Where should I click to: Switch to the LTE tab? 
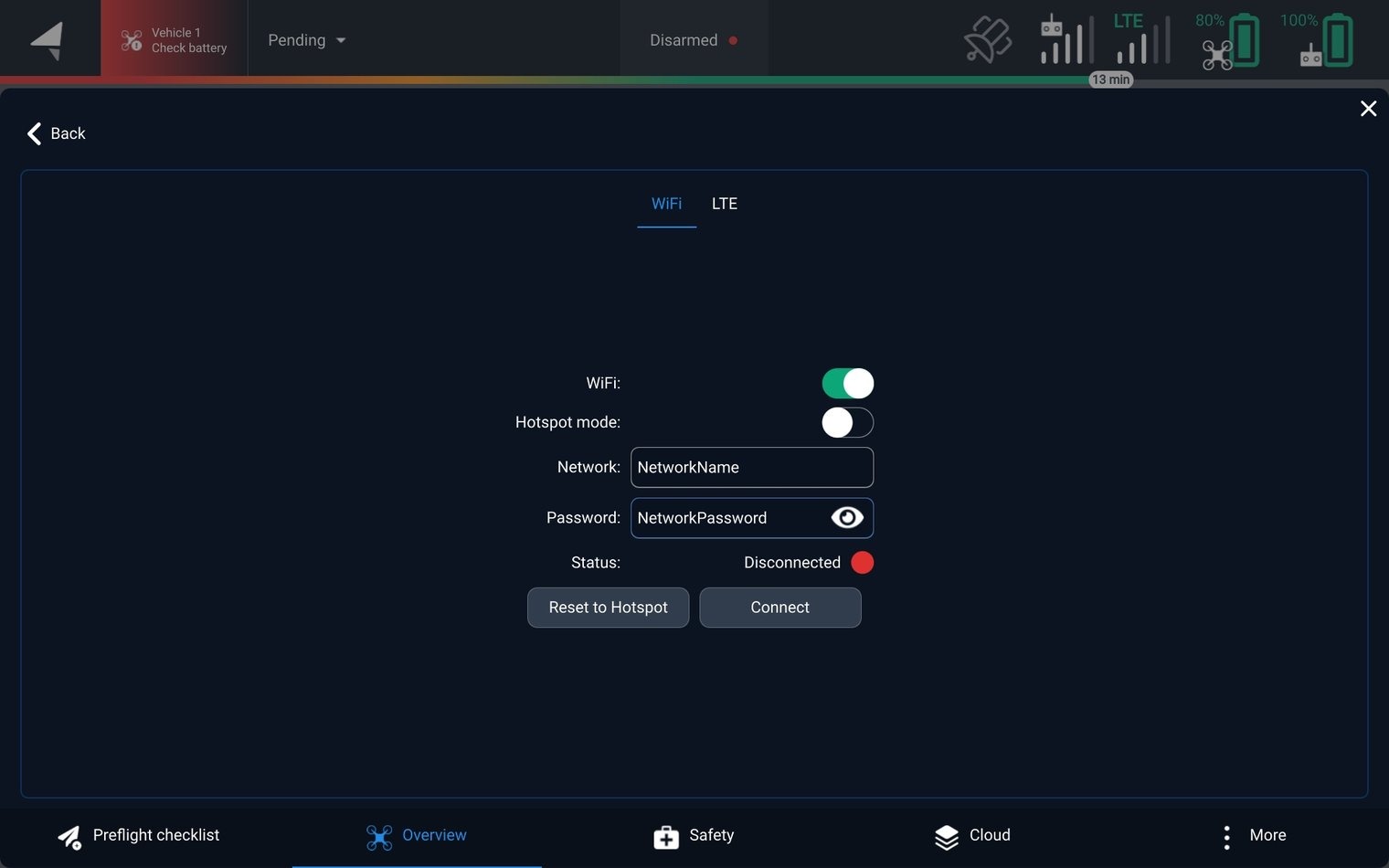click(x=724, y=204)
